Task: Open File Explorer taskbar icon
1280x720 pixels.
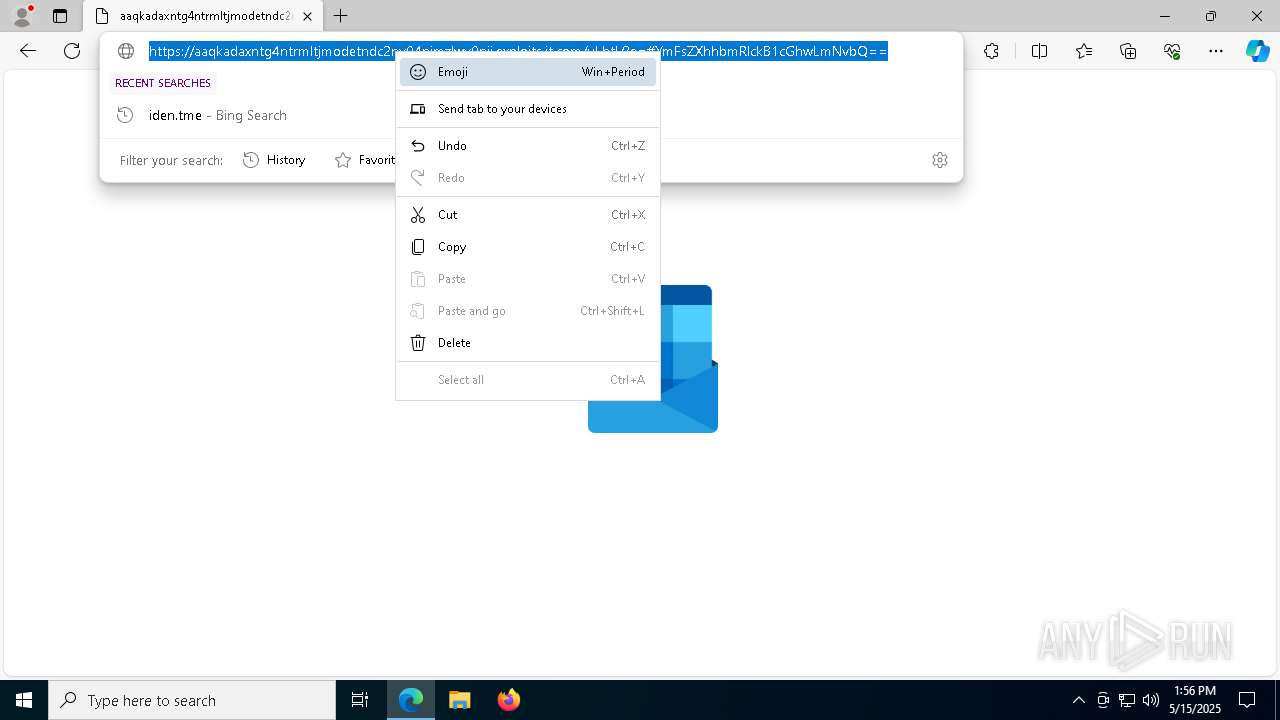Action: tap(459, 700)
